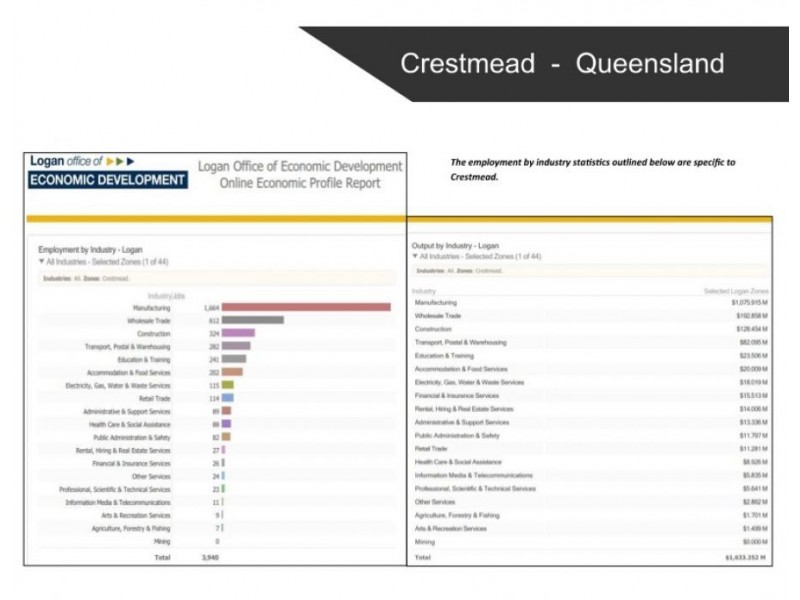The height and width of the screenshot is (600, 800).
Task: Click the yellow arrows in Logan logo
Action: pos(119,161)
